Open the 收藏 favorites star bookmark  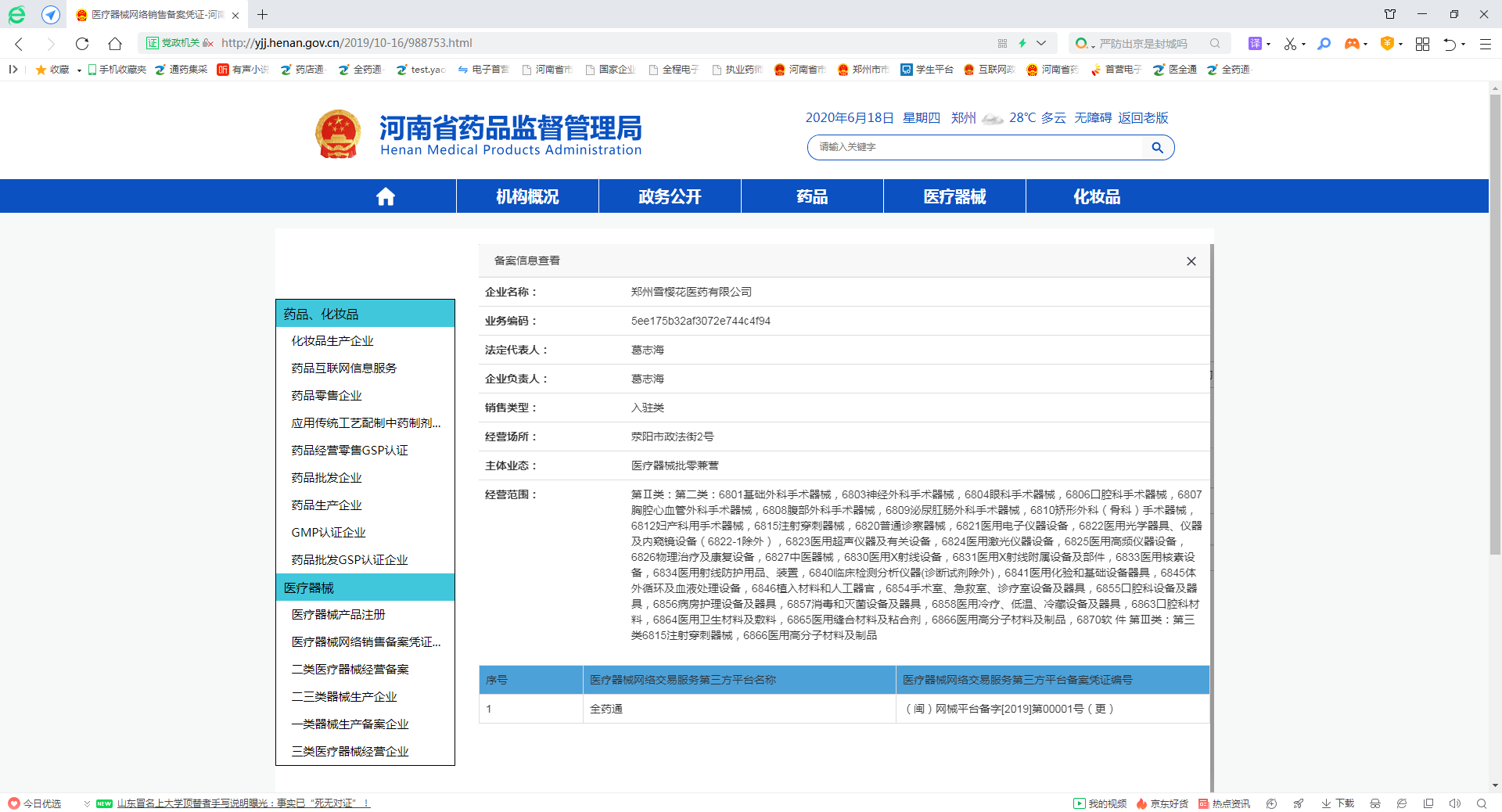(x=52, y=70)
